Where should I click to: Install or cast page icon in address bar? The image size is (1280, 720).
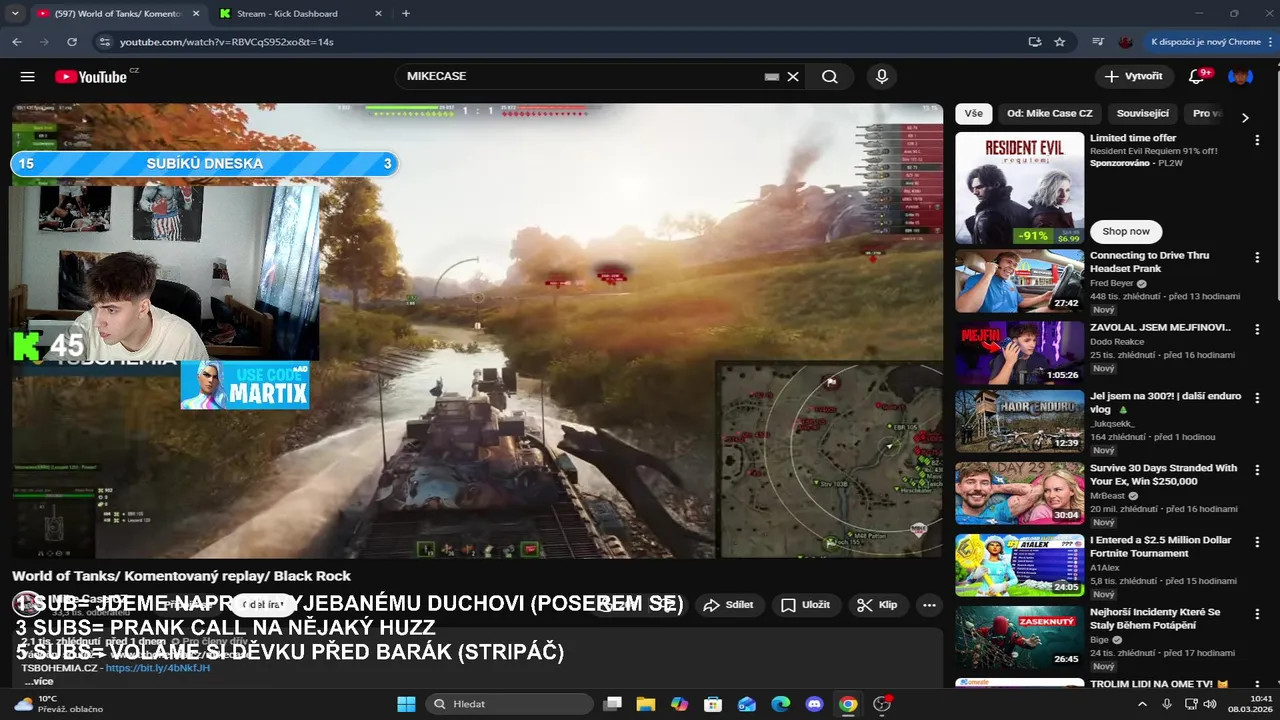point(1035,42)
